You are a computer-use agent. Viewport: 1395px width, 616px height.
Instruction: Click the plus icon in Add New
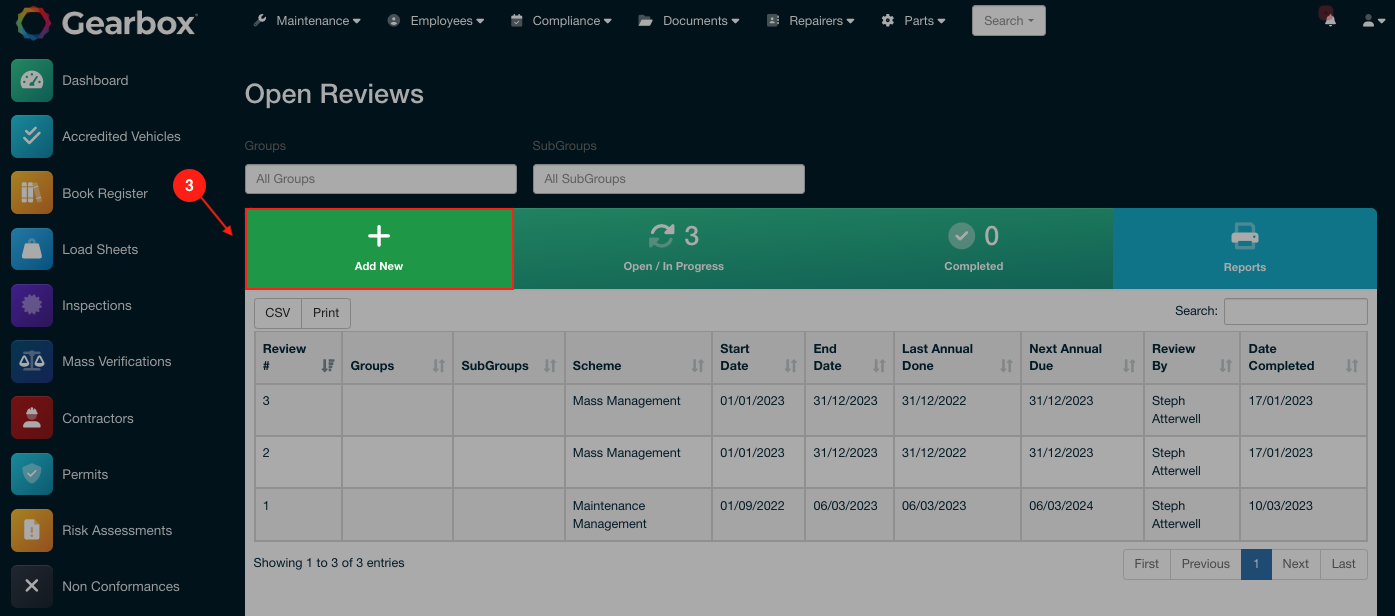pyautogui.click(x=379, y=236)
